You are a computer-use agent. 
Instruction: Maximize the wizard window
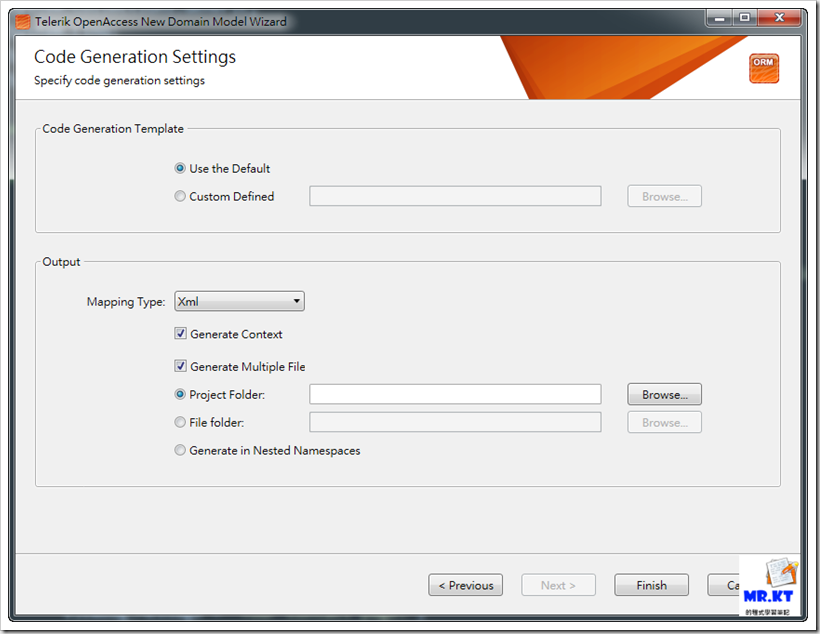(x=744, y=18)
